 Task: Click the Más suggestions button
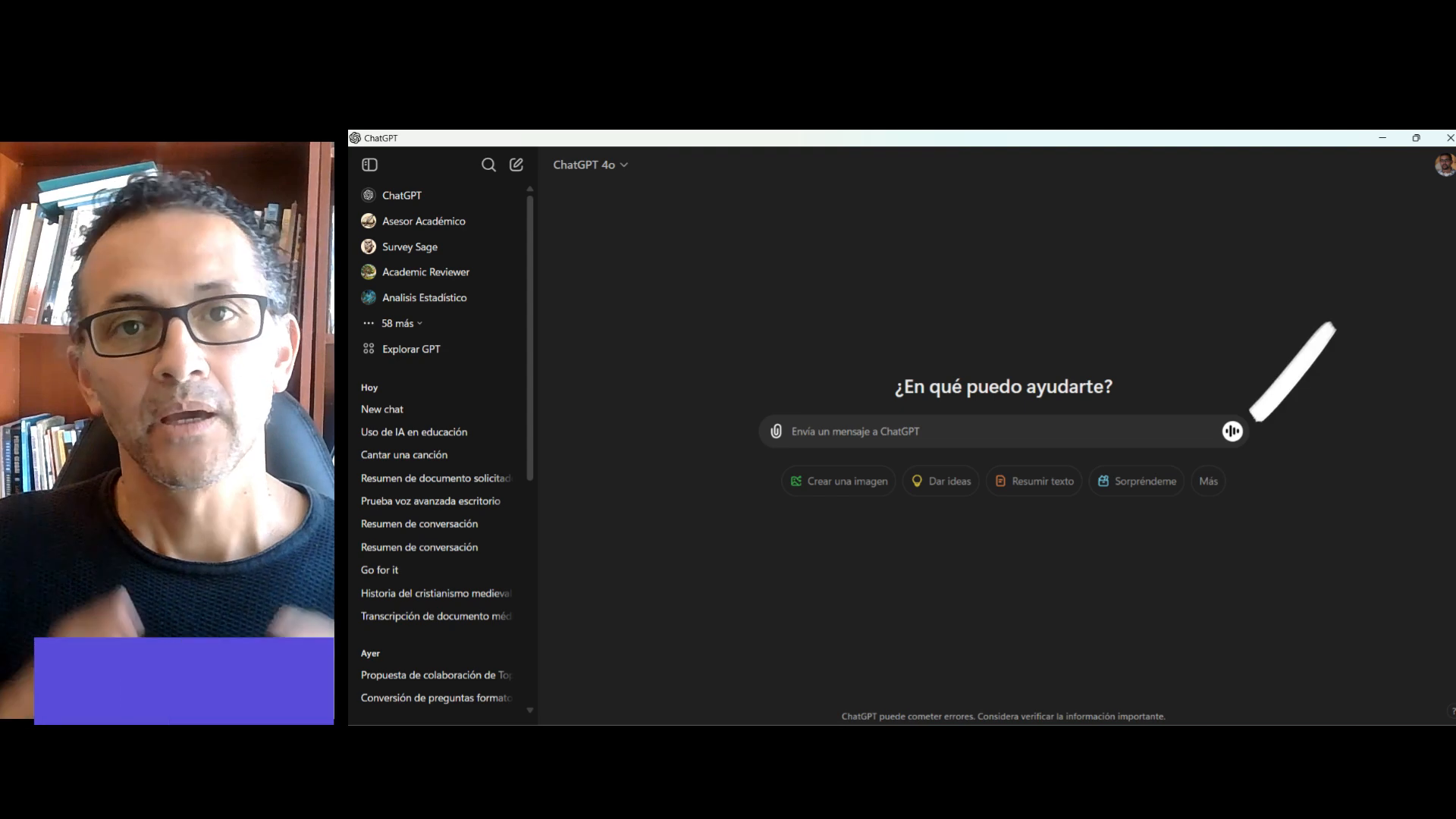tap(1208, 481)
